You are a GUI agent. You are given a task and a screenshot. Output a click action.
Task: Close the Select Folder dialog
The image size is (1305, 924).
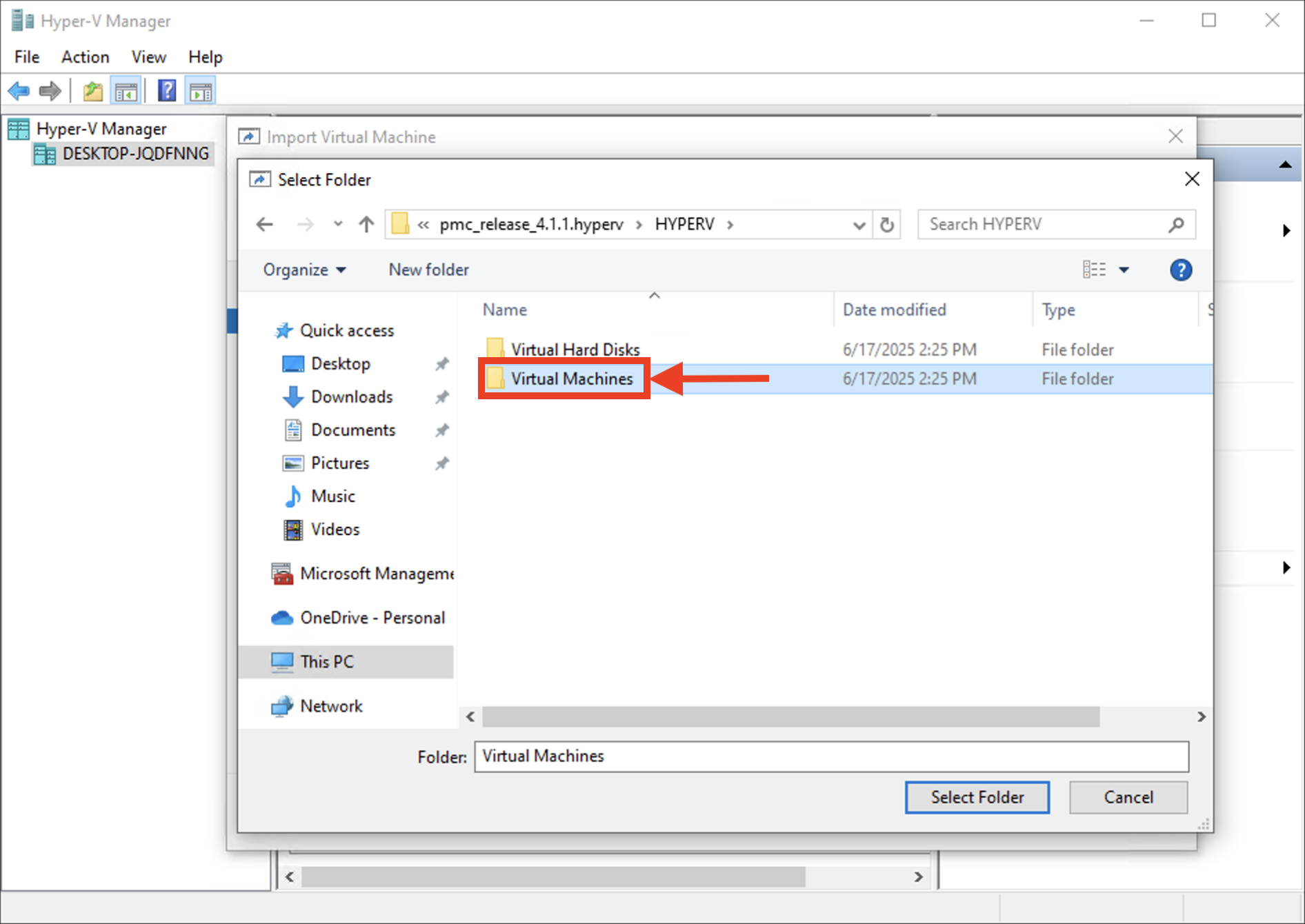click(1192, 179)
